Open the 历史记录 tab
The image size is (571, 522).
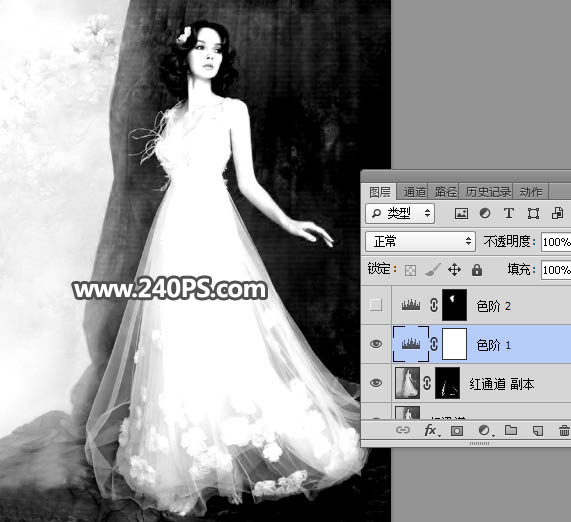(488, 192)
